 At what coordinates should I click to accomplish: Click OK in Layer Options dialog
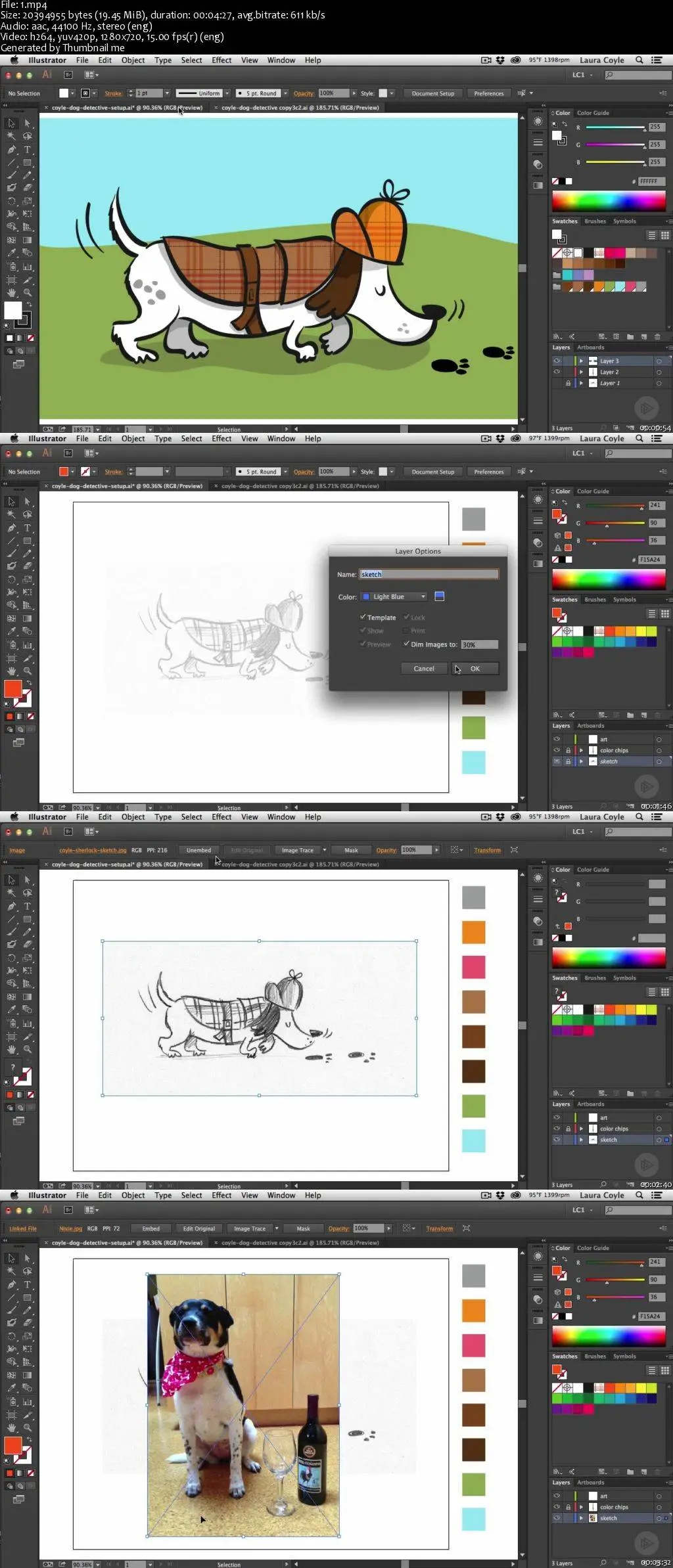point(475,668)
